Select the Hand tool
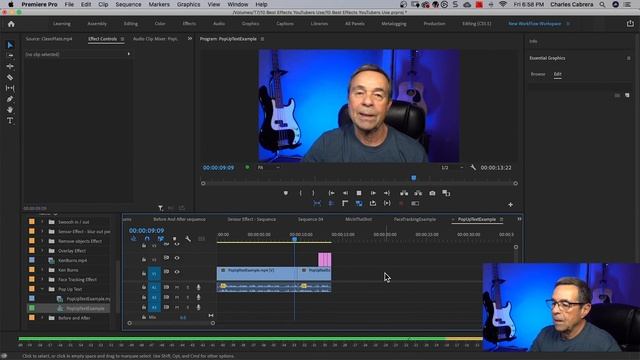 click(10, 110)
